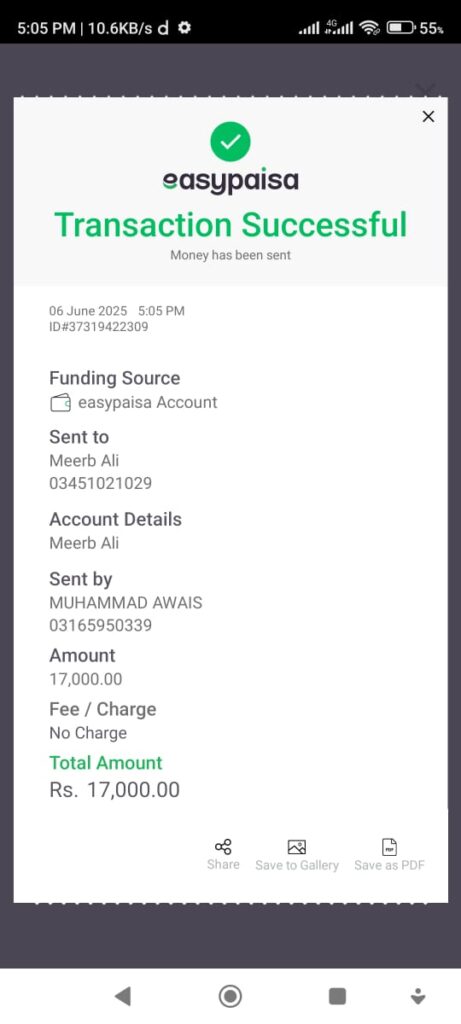
Task: Tap the transaction ID 37319422309
Action: [x=99, y=327]
